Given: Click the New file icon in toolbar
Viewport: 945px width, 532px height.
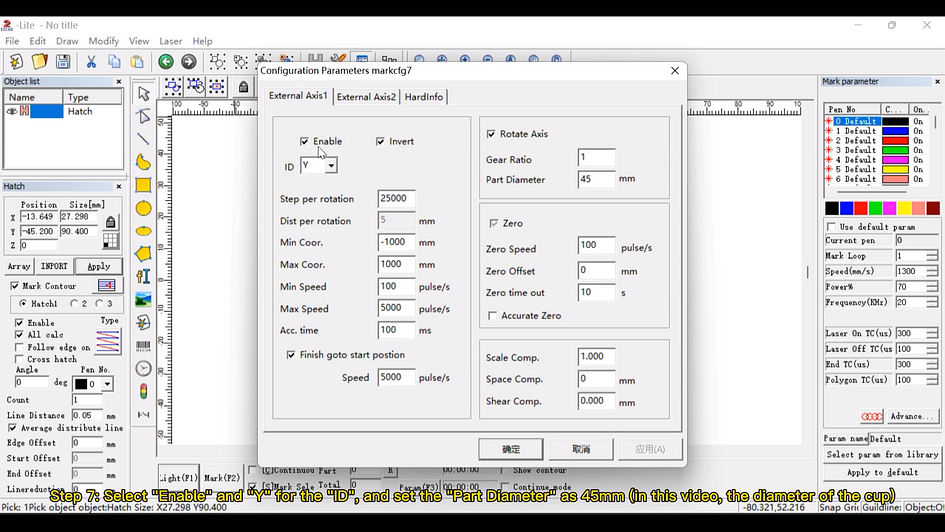Looking at the screenshot, I should tap(16, 61).
